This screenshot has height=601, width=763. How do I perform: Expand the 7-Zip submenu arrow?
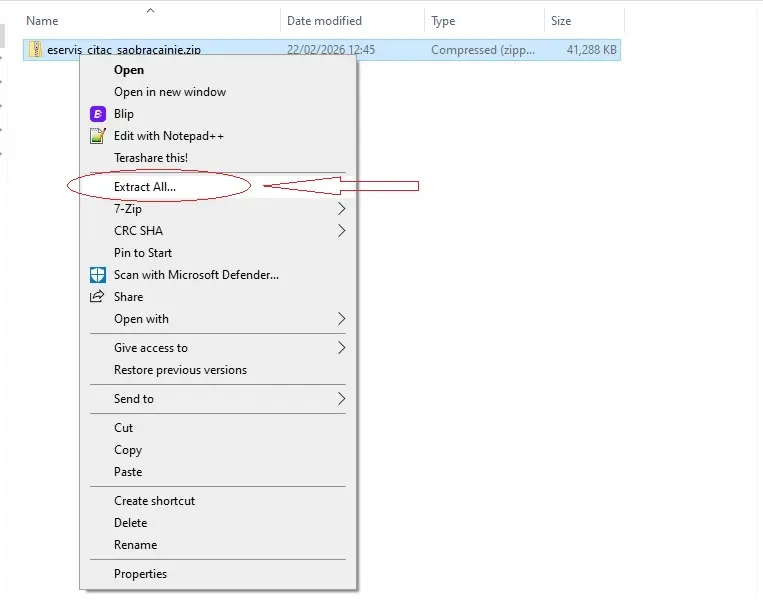[x=342, y=209]
